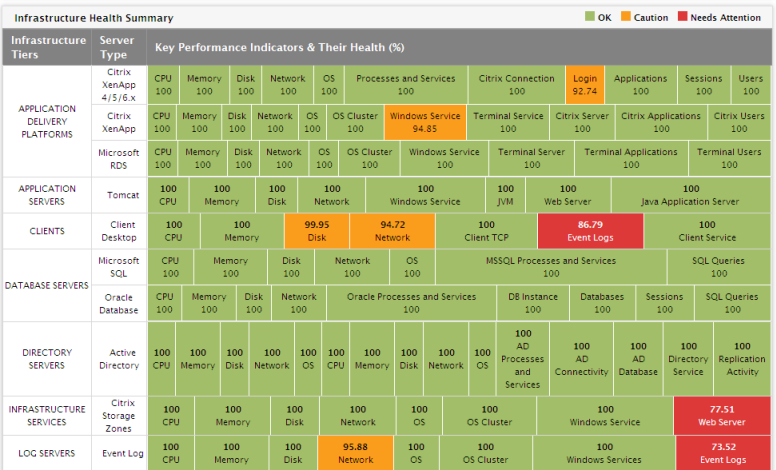The height and width of the screenshot is (470, 776).
Task: Click the Clients tier label
Action: pyautogui.click(x=47, y=231)
